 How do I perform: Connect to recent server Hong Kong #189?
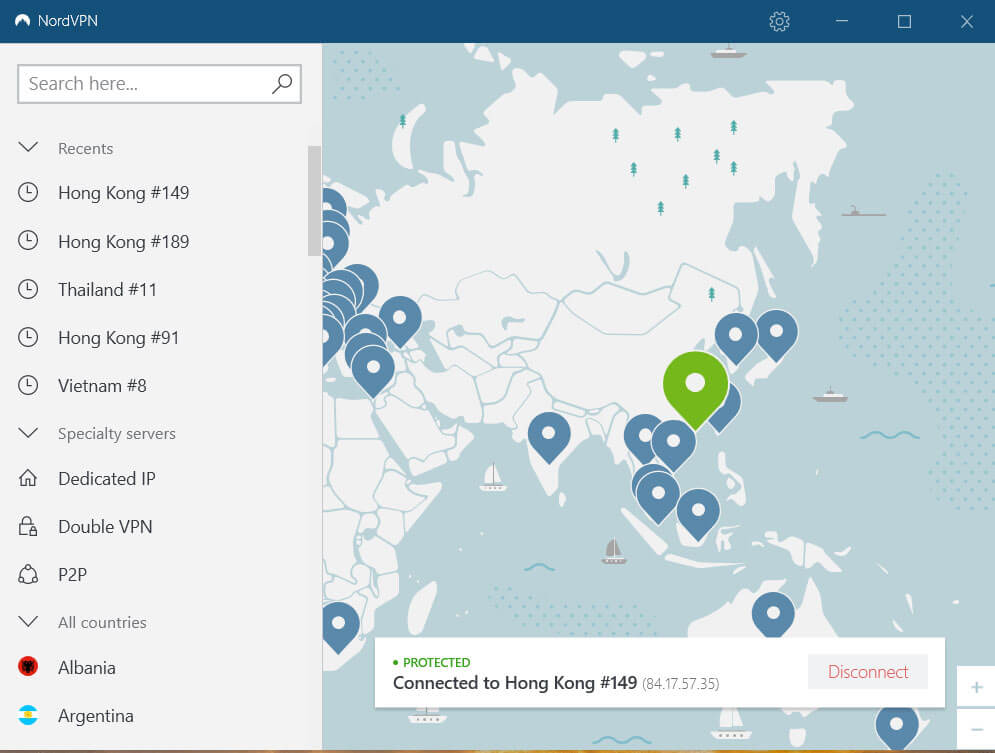(x=124, y=241)
